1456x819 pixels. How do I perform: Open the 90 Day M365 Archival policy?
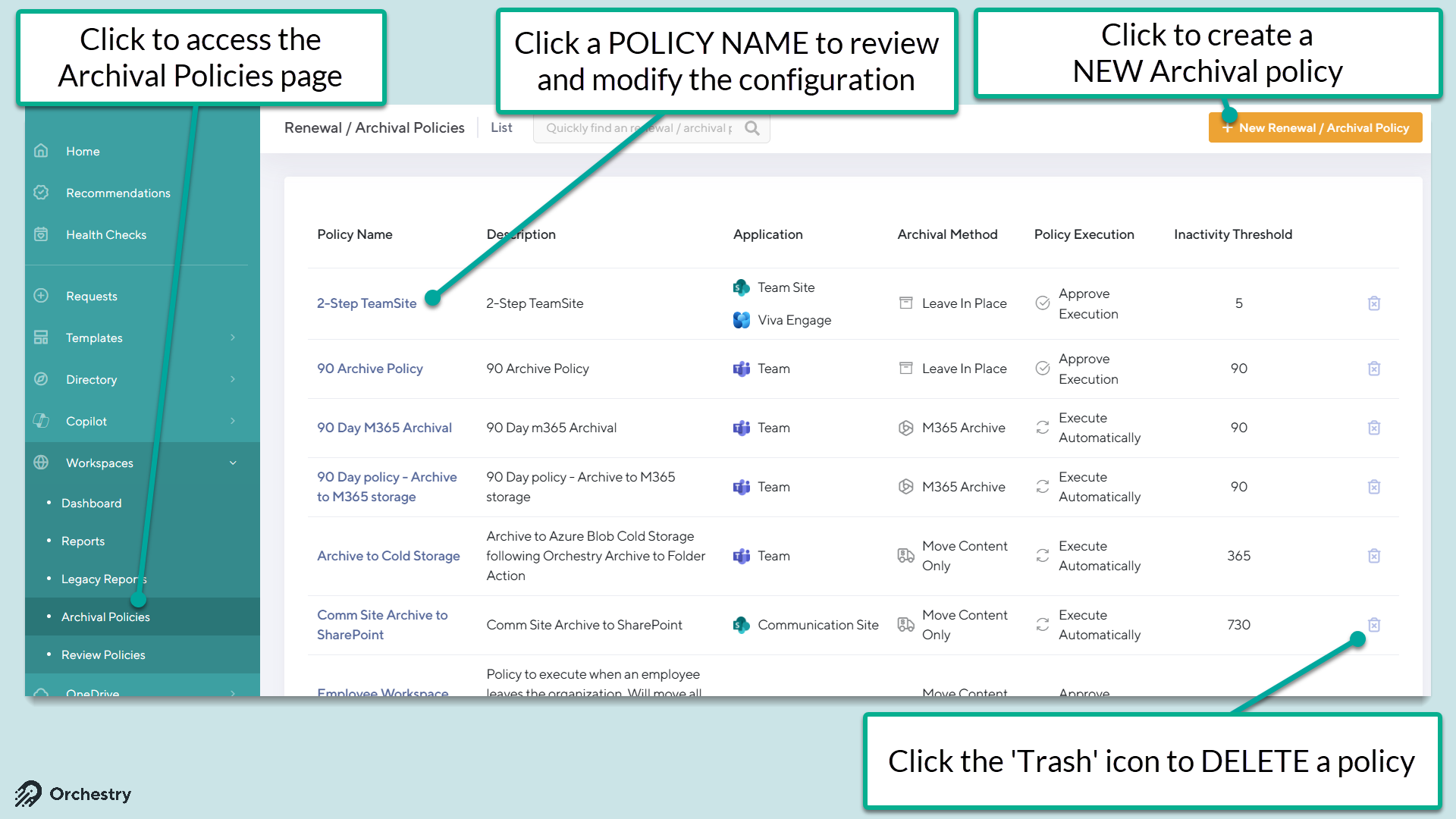[384, 428]
